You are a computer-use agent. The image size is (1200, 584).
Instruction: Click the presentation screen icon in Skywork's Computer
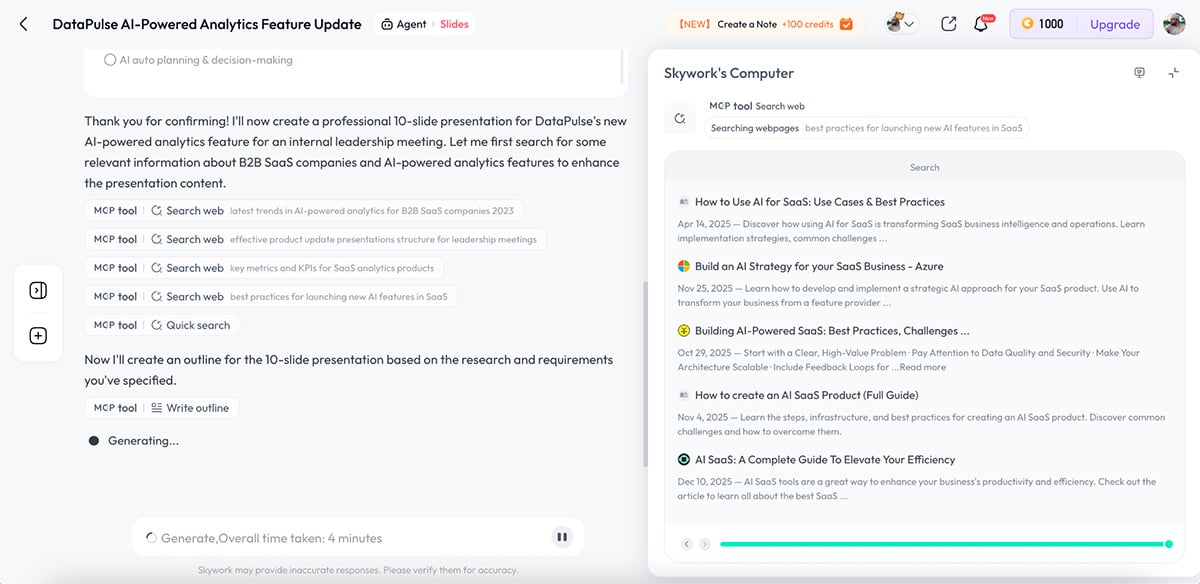coord(1139,73)
